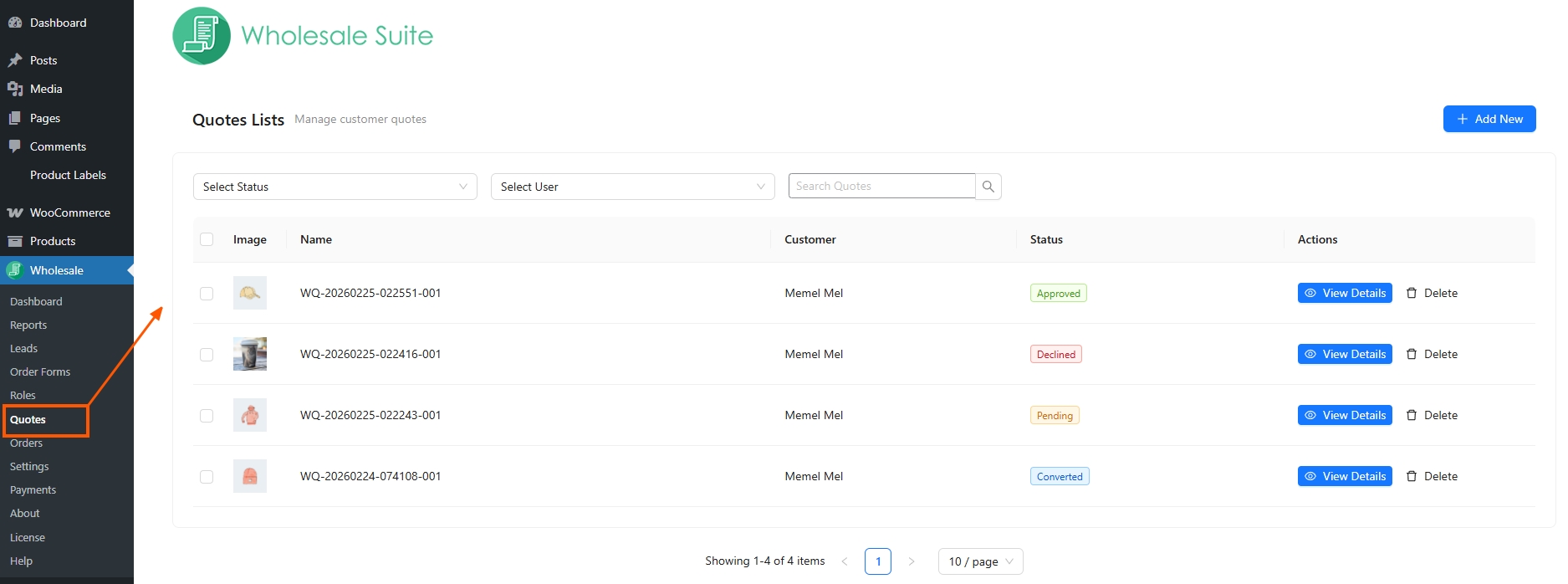1568x584 pixels.
Task: Click the Posts pin icon in sidebar
Action: [15, 60]
